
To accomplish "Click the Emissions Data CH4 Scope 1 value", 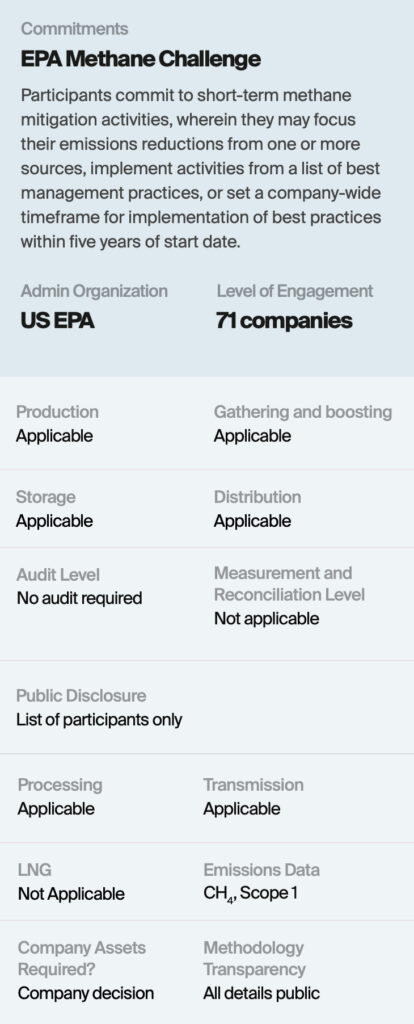I will click(x=251, y=893).
